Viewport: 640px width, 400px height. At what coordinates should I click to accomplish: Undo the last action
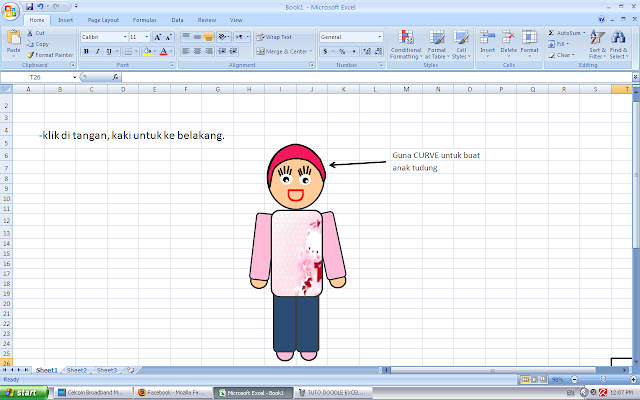pos(40,7)
